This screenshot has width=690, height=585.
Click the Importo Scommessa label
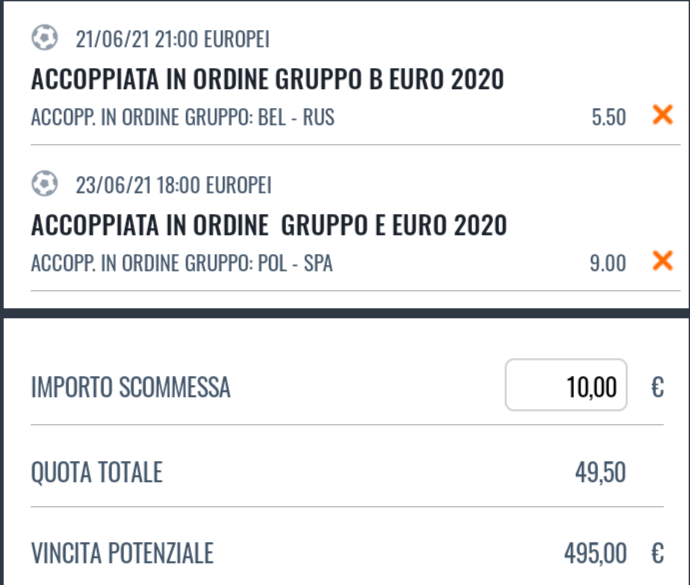pos(131,387)
